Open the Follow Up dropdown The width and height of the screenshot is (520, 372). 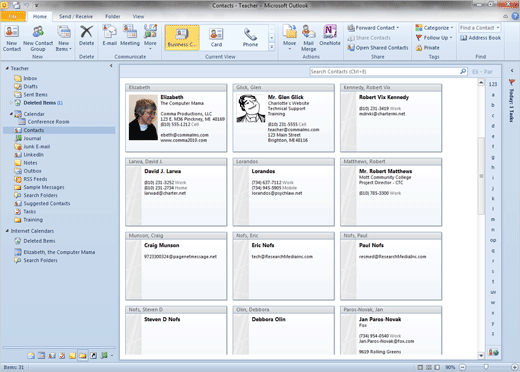pos(434,38)
